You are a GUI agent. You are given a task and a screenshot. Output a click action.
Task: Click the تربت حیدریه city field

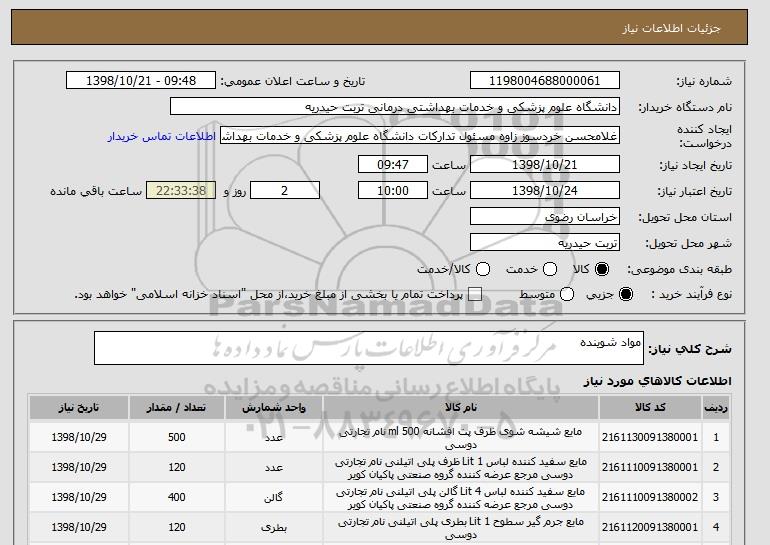[x=545, y=243]
